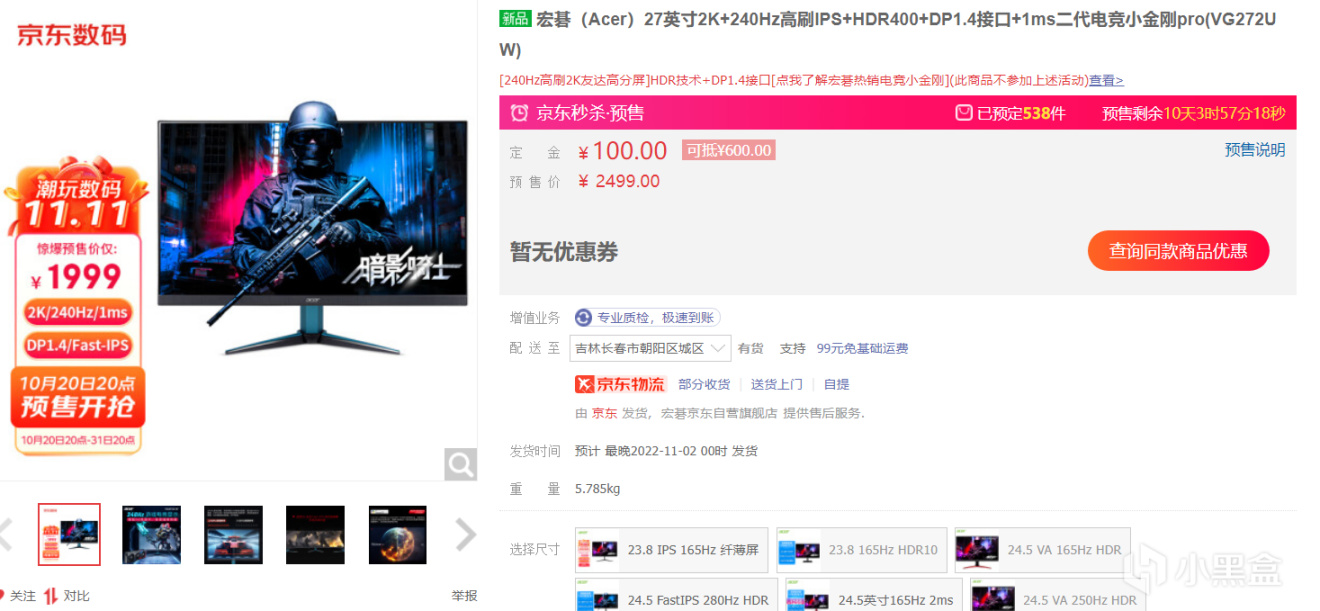Click the 专业质检 service badge icon
1320x611 pixels.
[584, 318]
